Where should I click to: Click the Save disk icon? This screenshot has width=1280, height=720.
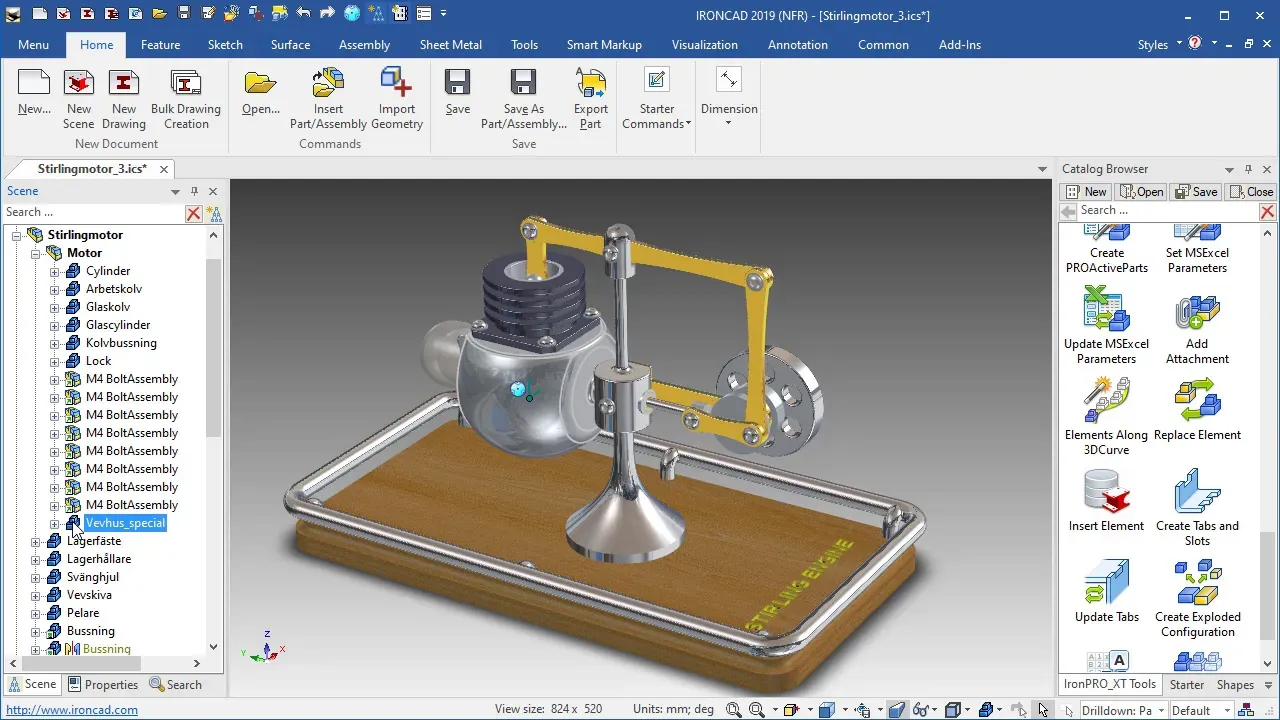458,83
